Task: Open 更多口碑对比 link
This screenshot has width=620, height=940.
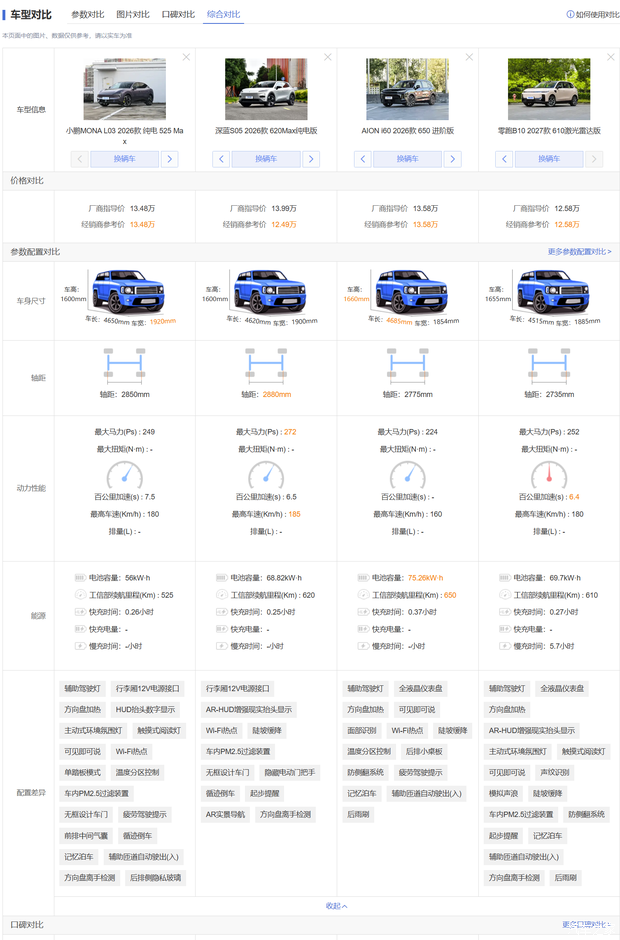Action: coord(588,924)
